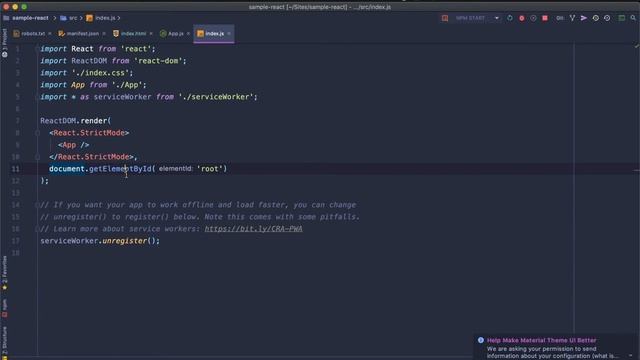Toggle the fold marker at line 16 comment
The width and height of the screenshot is (640, 360).
coord(37,229)
